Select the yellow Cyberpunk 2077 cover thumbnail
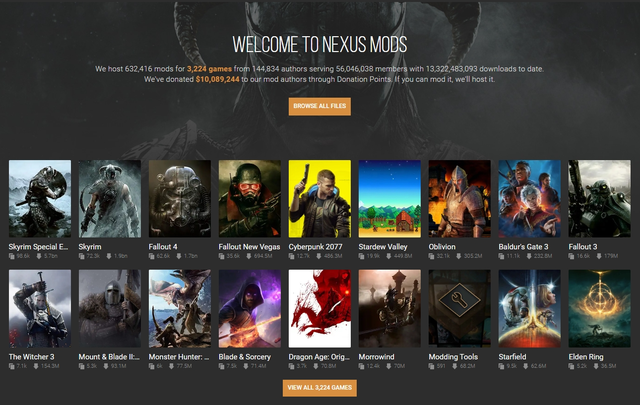The width and height of the screenshot is (640, 405). point(320,198)
